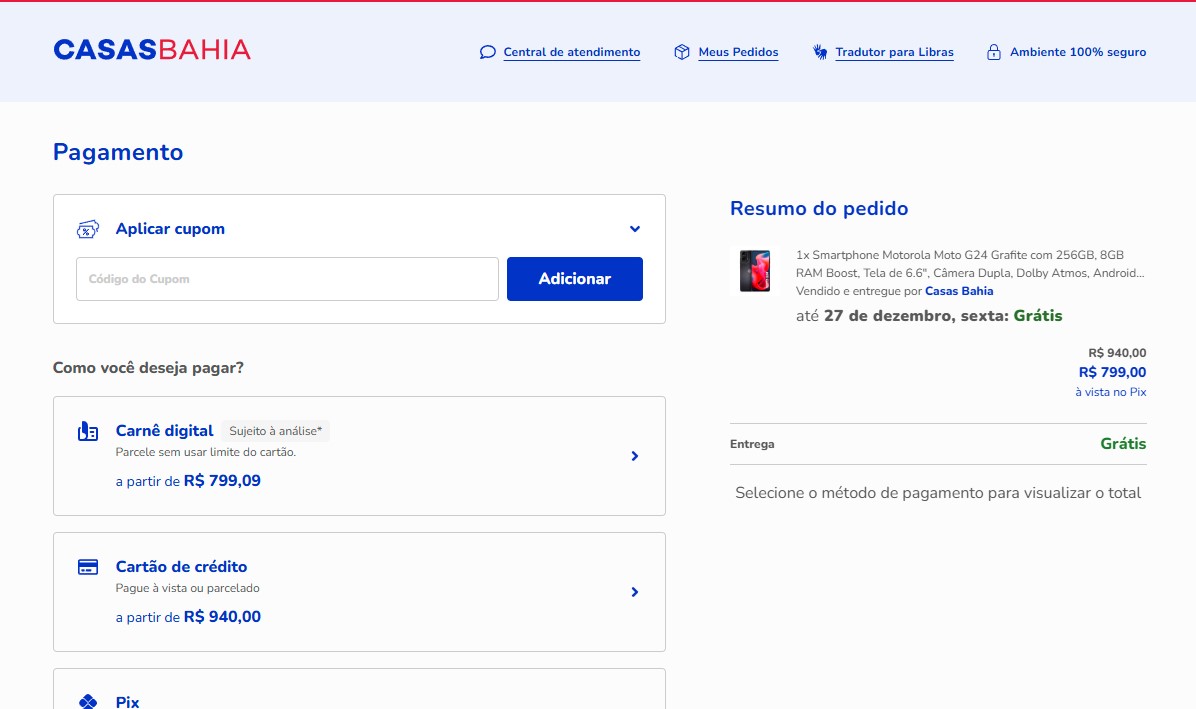
Task: Click the Pagamento page heading
Action: pos(118,152)
